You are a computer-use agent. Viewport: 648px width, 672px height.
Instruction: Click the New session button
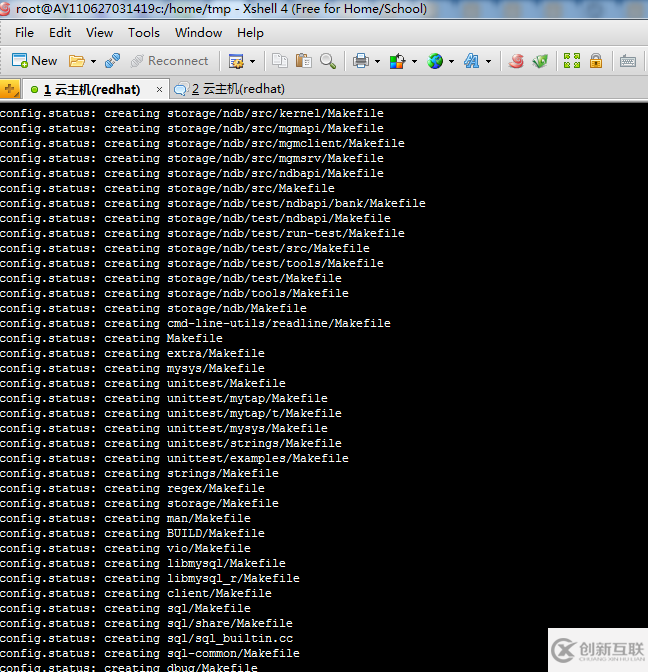[34, 61]
